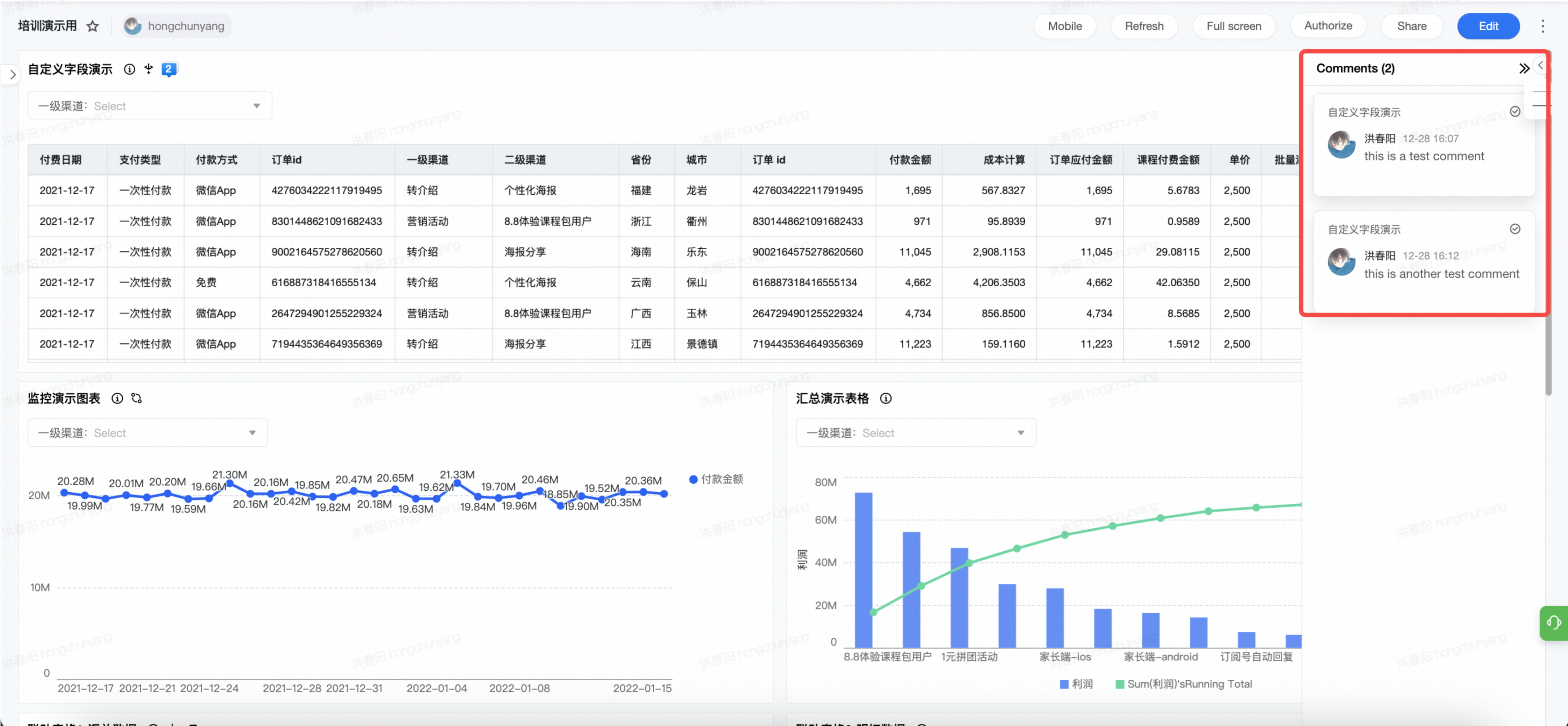Click the small back arrow circle beside Comments
Viewport: 1568px width, 726px height.
1541,65
